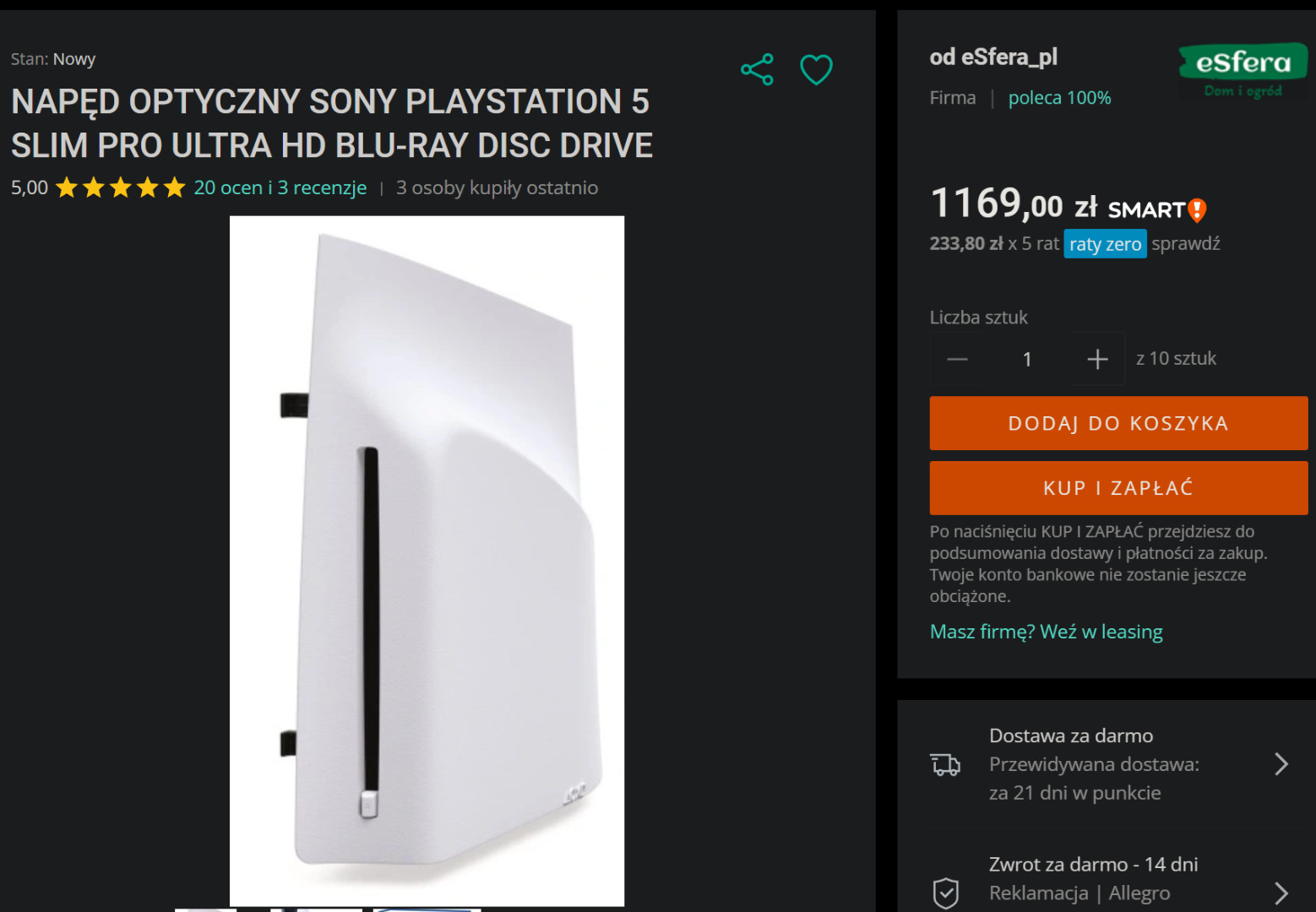Add the product to favorites with the heart icon
This screenshot has width=1316, height=912.
pos(816,69)
